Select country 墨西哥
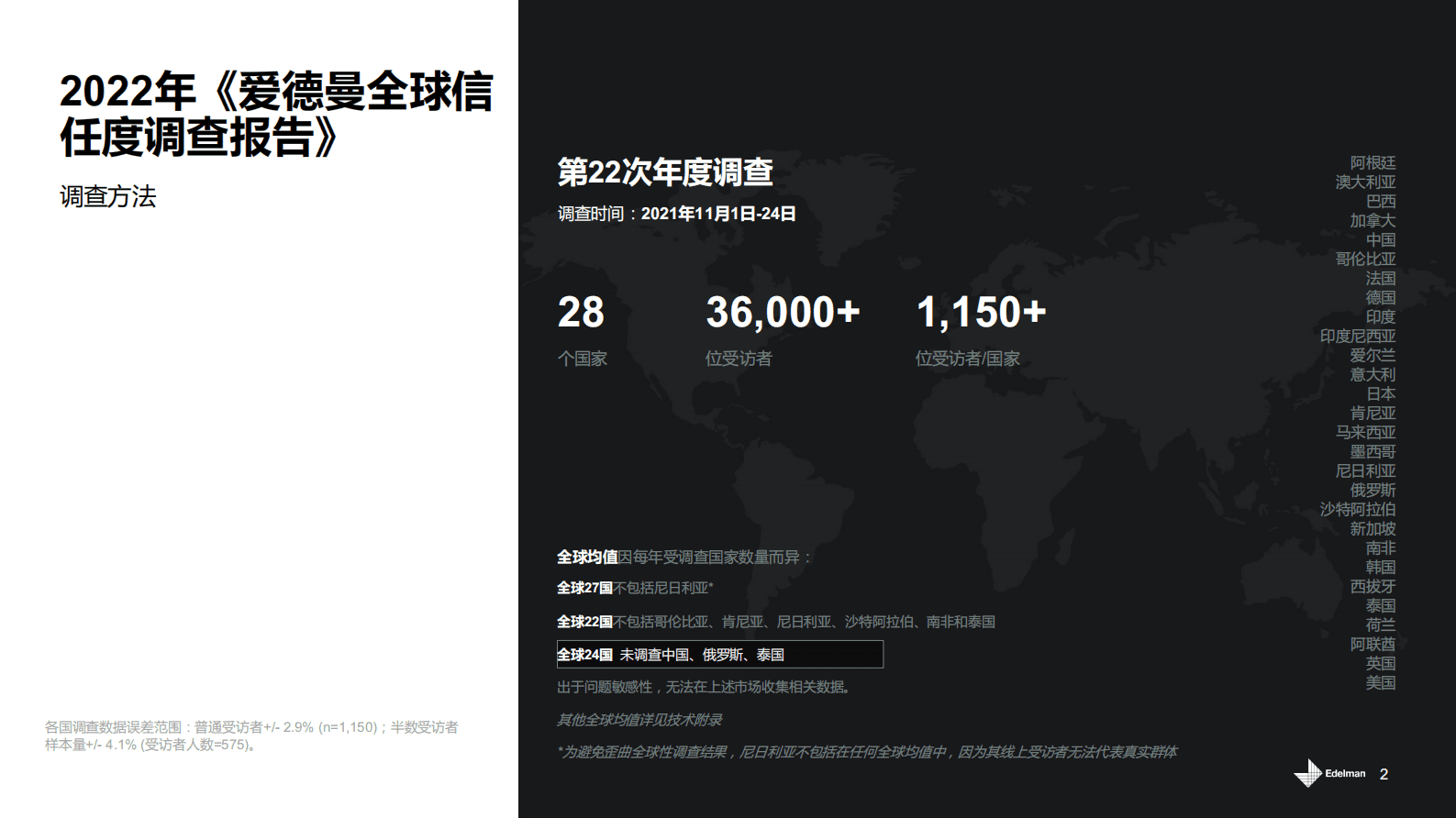Screen dimensions: 1456x818 click(x=1373, y=452)
